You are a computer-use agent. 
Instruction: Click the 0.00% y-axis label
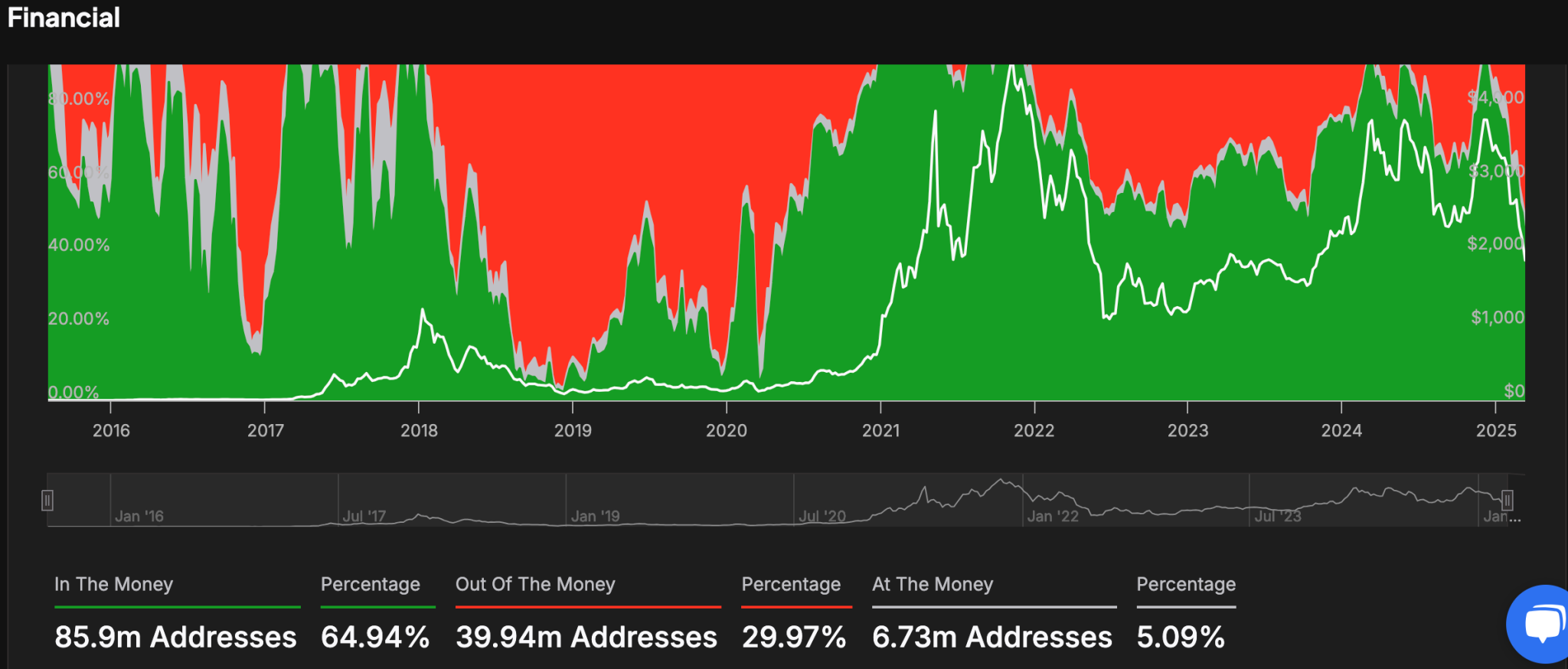[x=73, y=392]
